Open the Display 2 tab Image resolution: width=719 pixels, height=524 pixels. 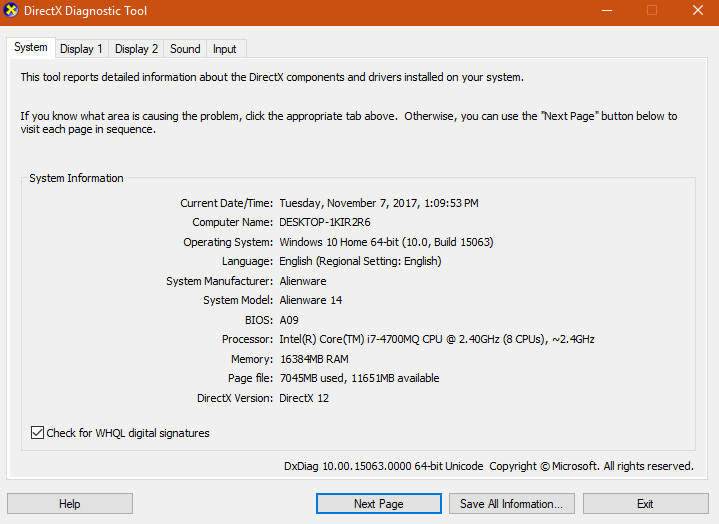coord(136,49)
